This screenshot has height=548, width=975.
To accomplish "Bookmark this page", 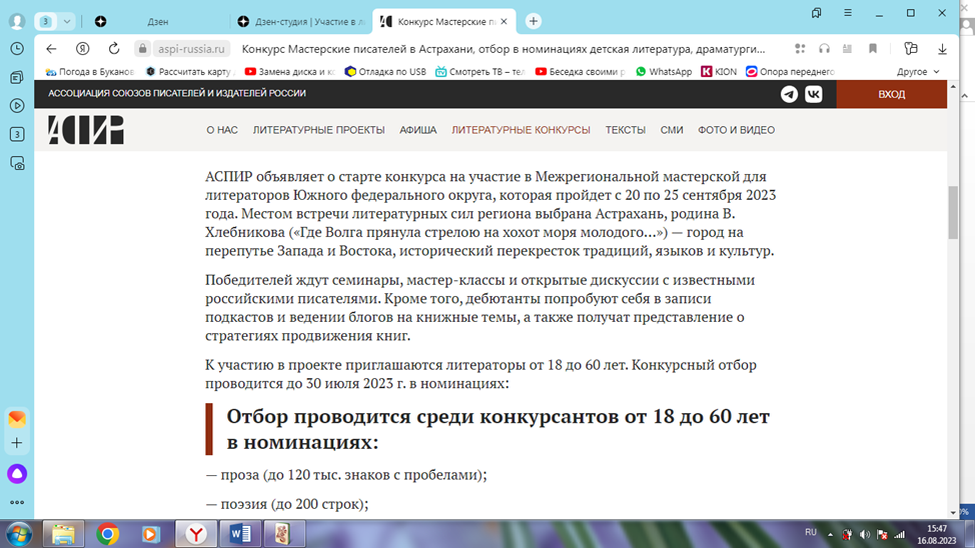I will coord(872,49).
